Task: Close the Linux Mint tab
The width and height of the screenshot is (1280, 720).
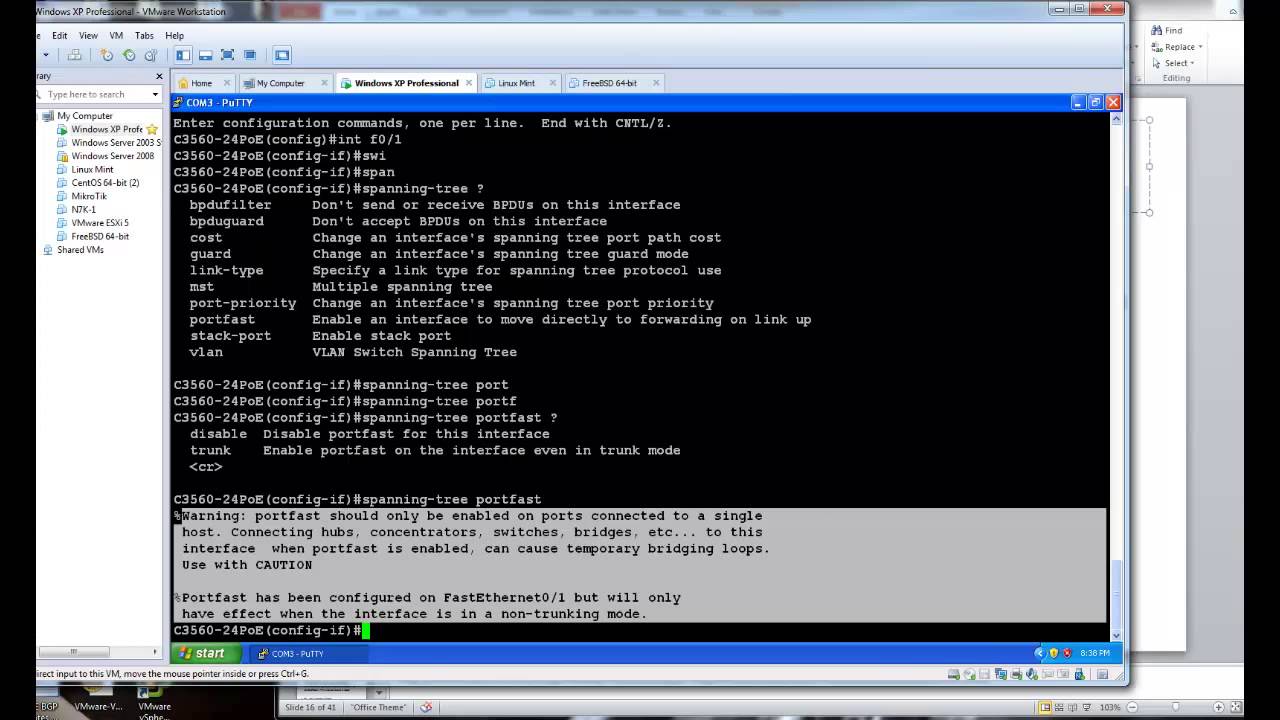Action: click(x=553, y=83)
